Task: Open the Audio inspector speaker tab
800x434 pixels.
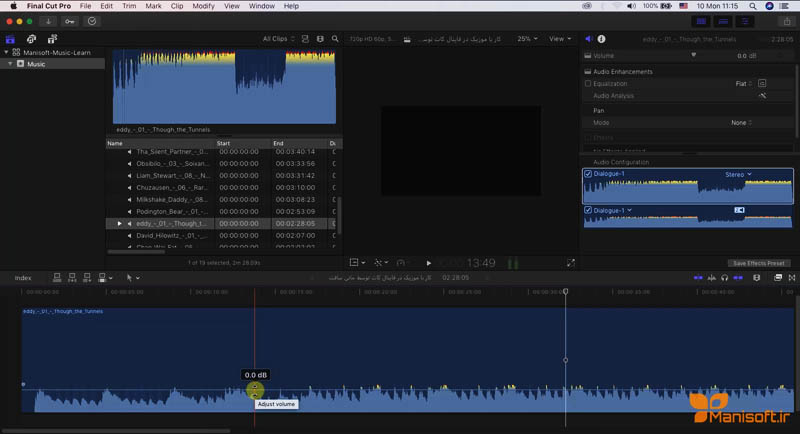Action: [589, 39]
